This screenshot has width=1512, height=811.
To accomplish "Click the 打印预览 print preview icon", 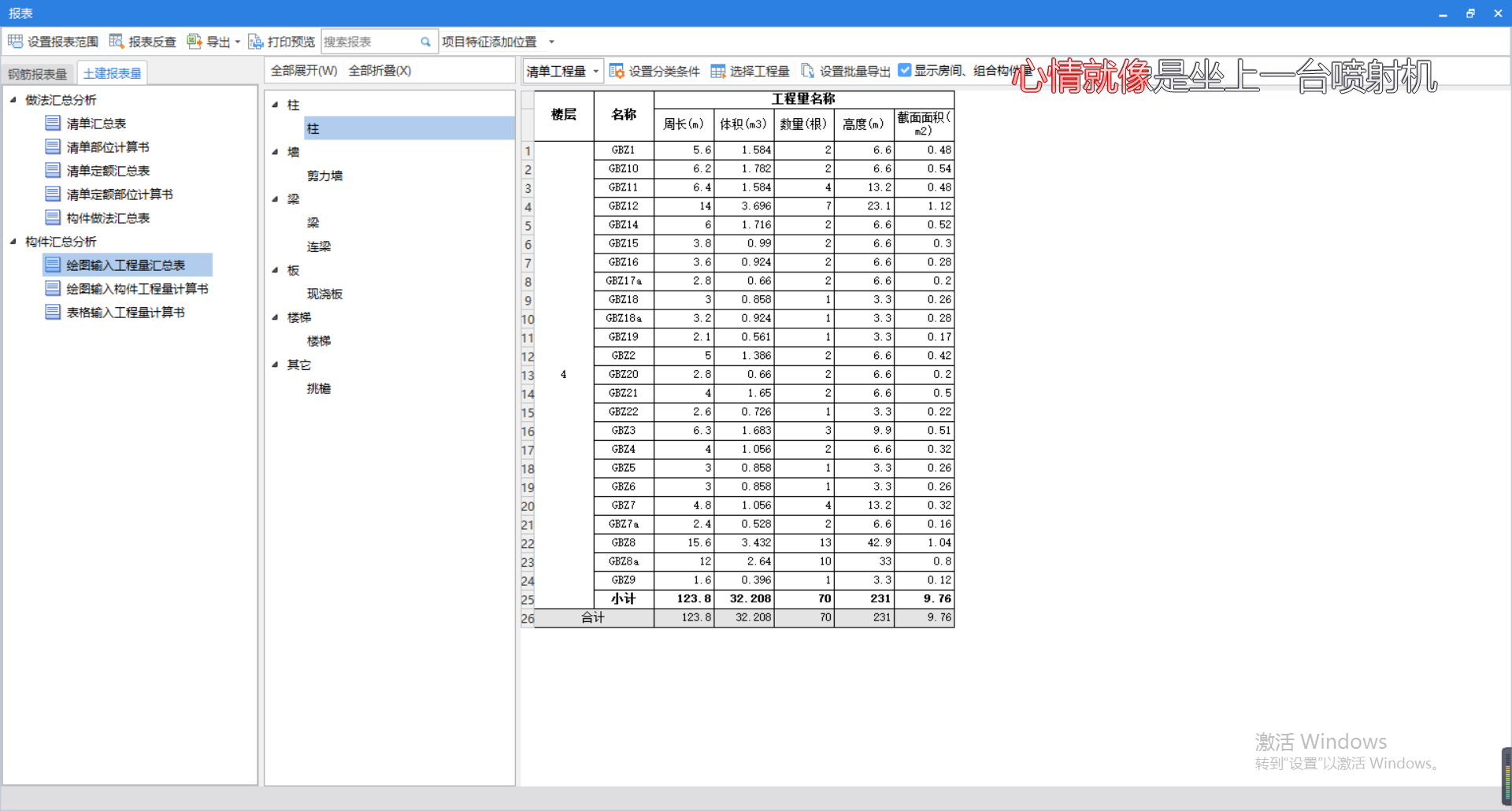I will [x=255, y=41].
